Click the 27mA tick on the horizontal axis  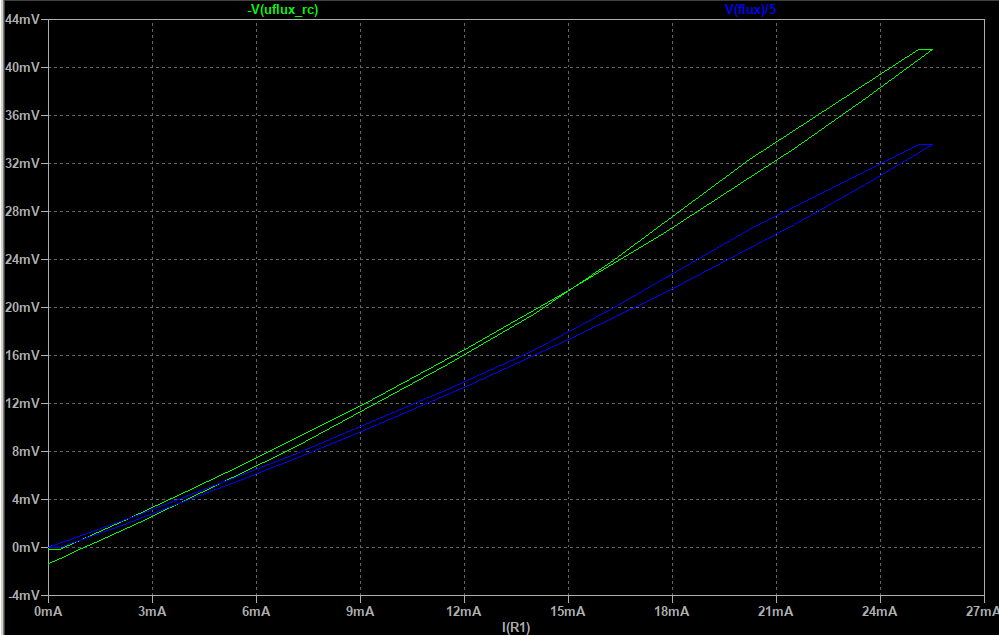pyautogui.click(x=982, y=611)
